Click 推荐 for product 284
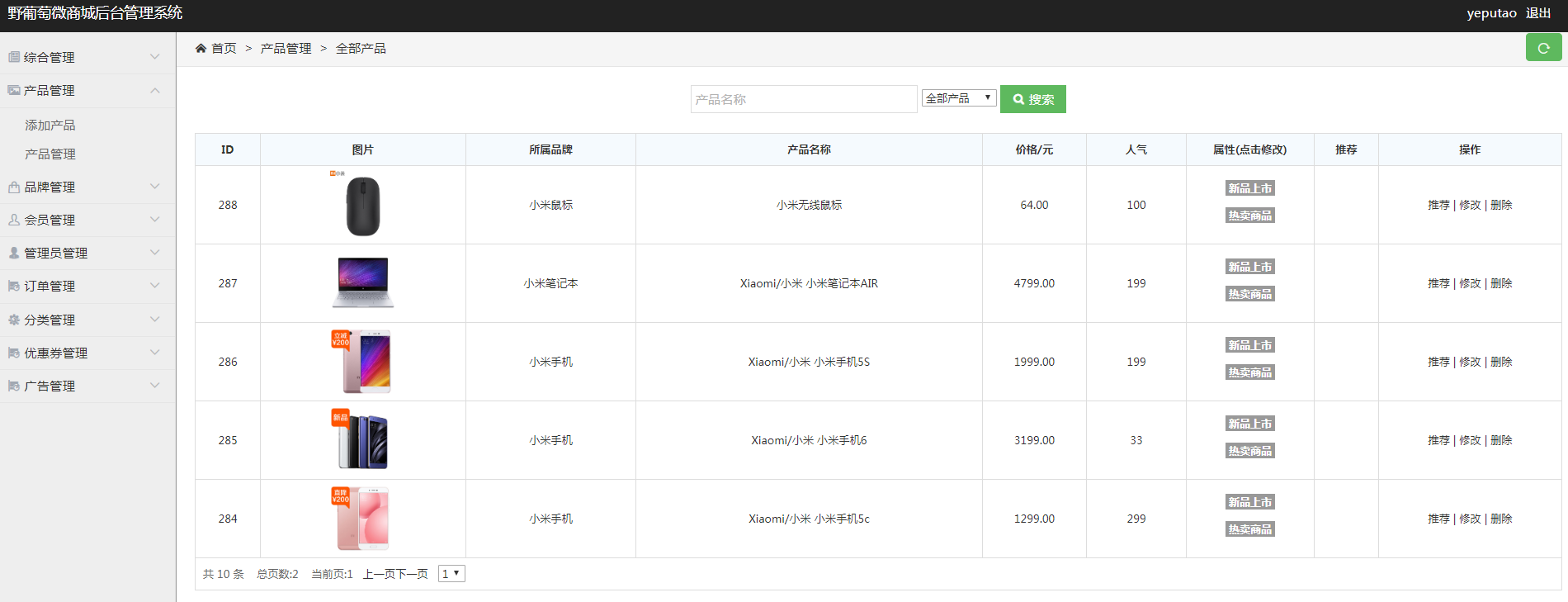1568x602 pixels. pyautogui.click(x=1438, y=519)
